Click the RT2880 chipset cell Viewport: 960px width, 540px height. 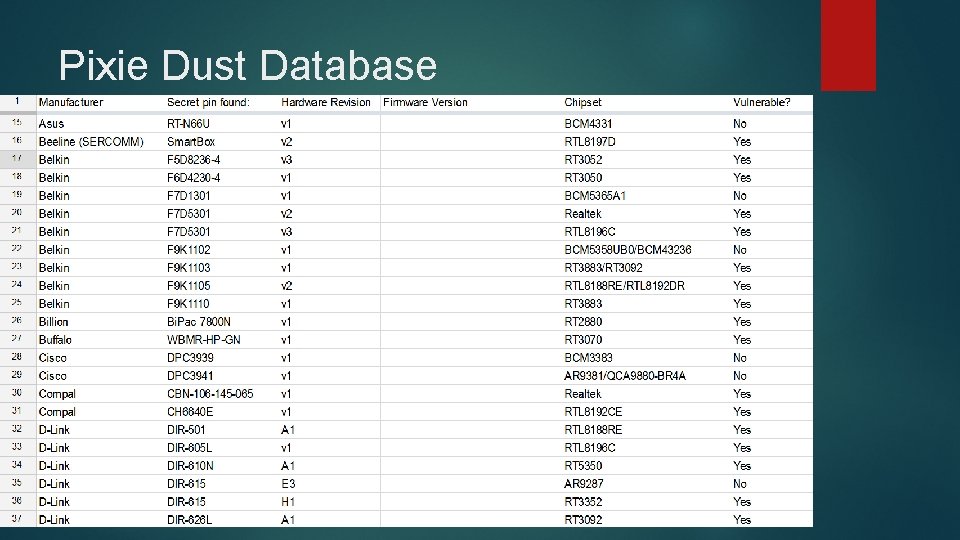(583, 322)
